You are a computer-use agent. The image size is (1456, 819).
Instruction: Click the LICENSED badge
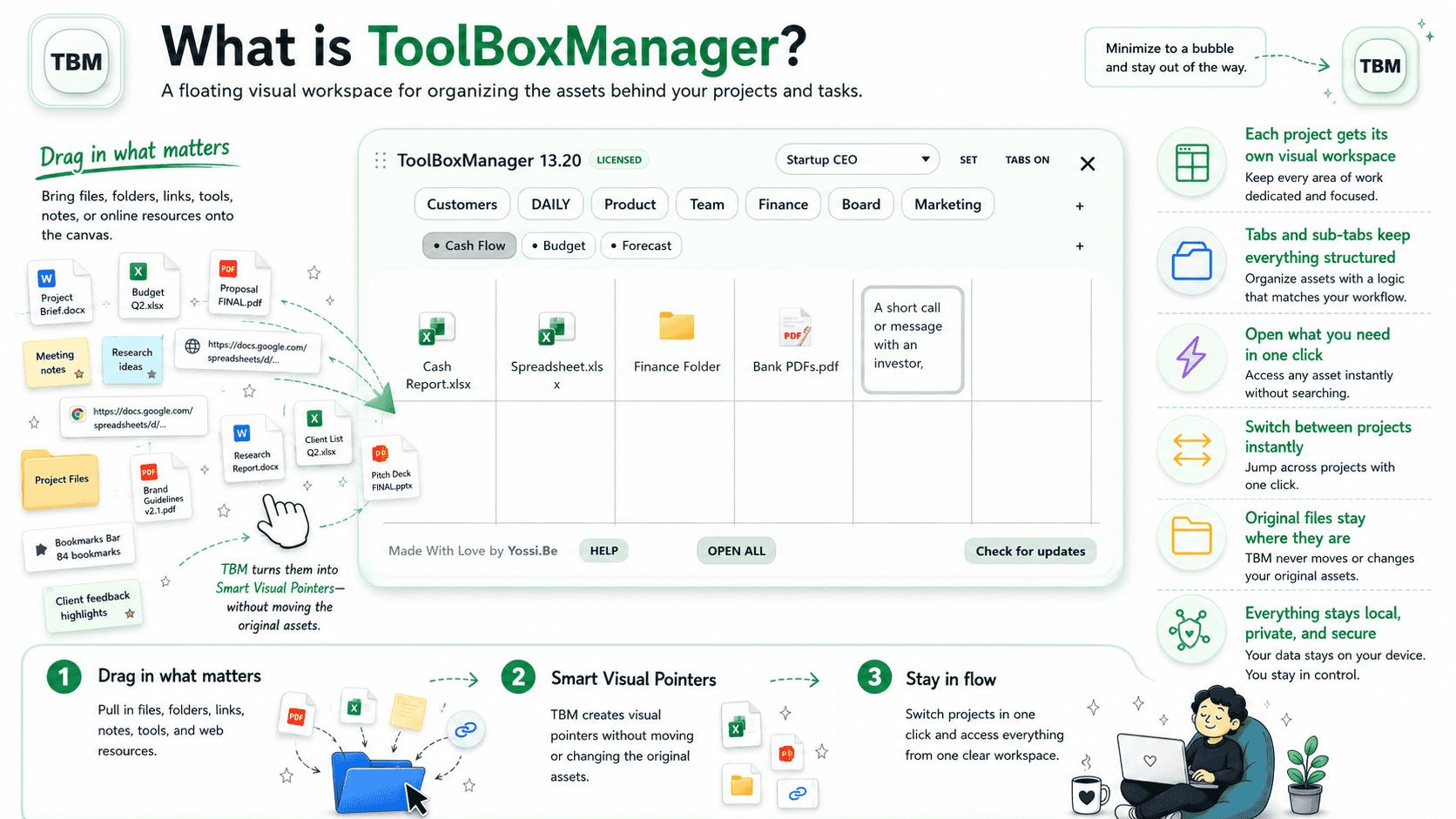(x=619, y=160)
